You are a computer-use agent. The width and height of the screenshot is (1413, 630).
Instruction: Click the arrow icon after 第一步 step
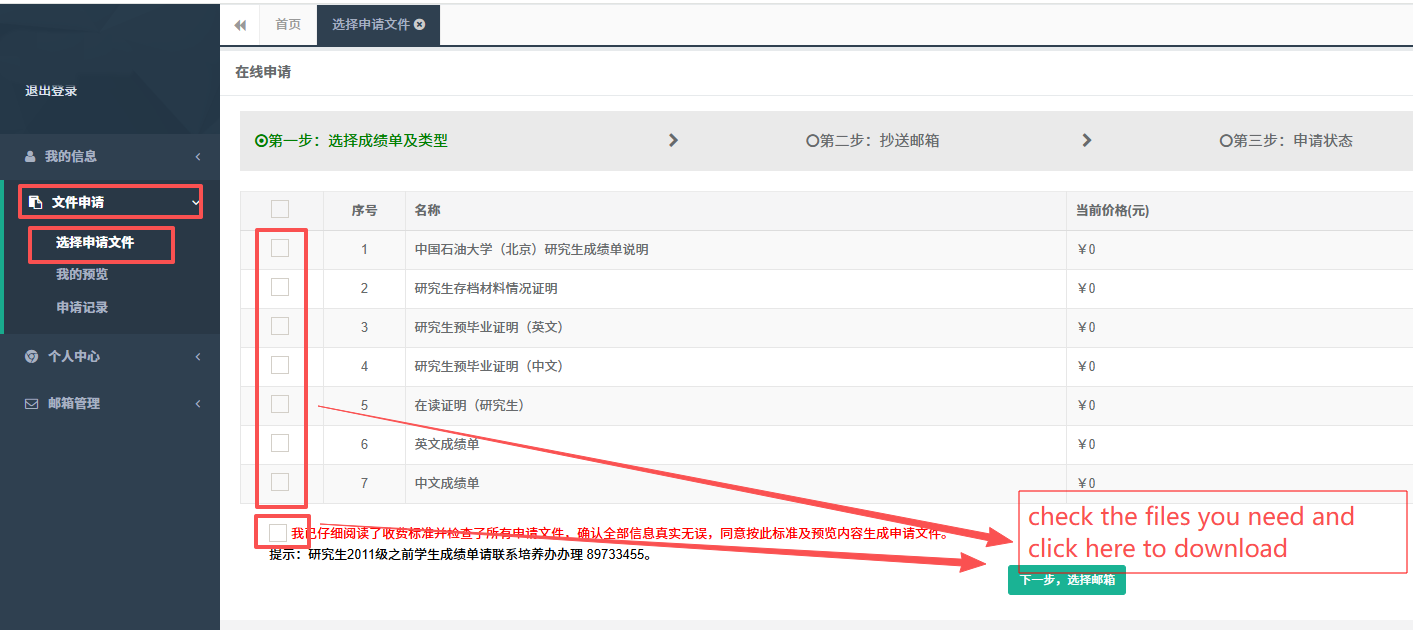click(673, 141)
